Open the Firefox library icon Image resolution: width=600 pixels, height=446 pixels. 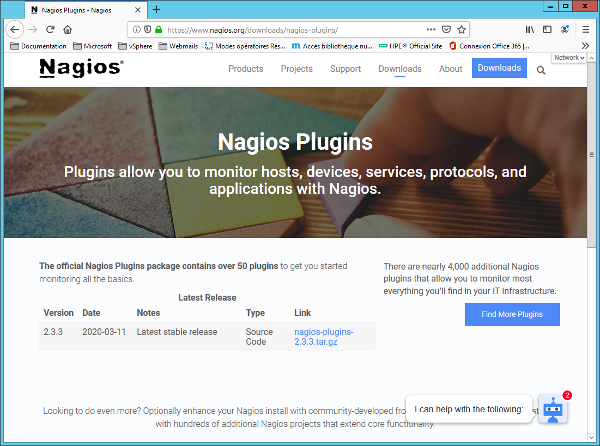[x=530, y=30]
